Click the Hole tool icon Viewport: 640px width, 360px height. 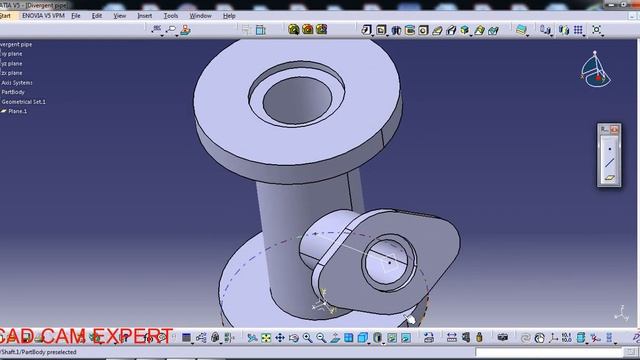pos(423,30)
